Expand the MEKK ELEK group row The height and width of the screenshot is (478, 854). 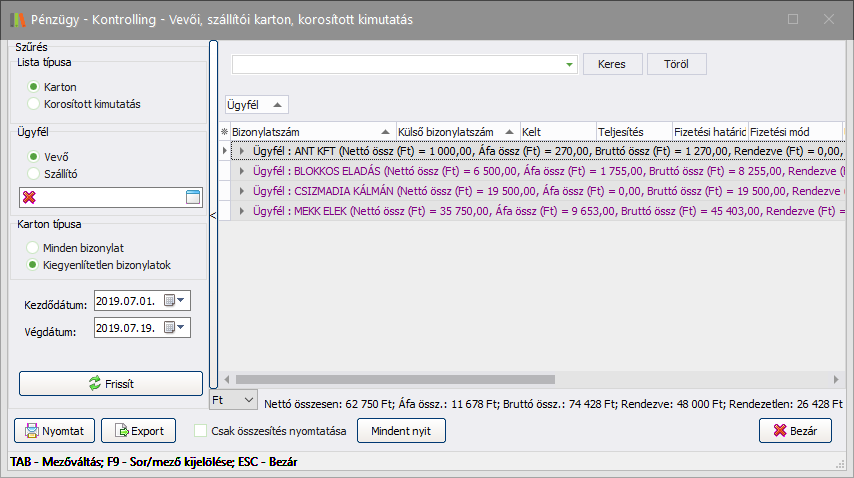tap(241, 211)
